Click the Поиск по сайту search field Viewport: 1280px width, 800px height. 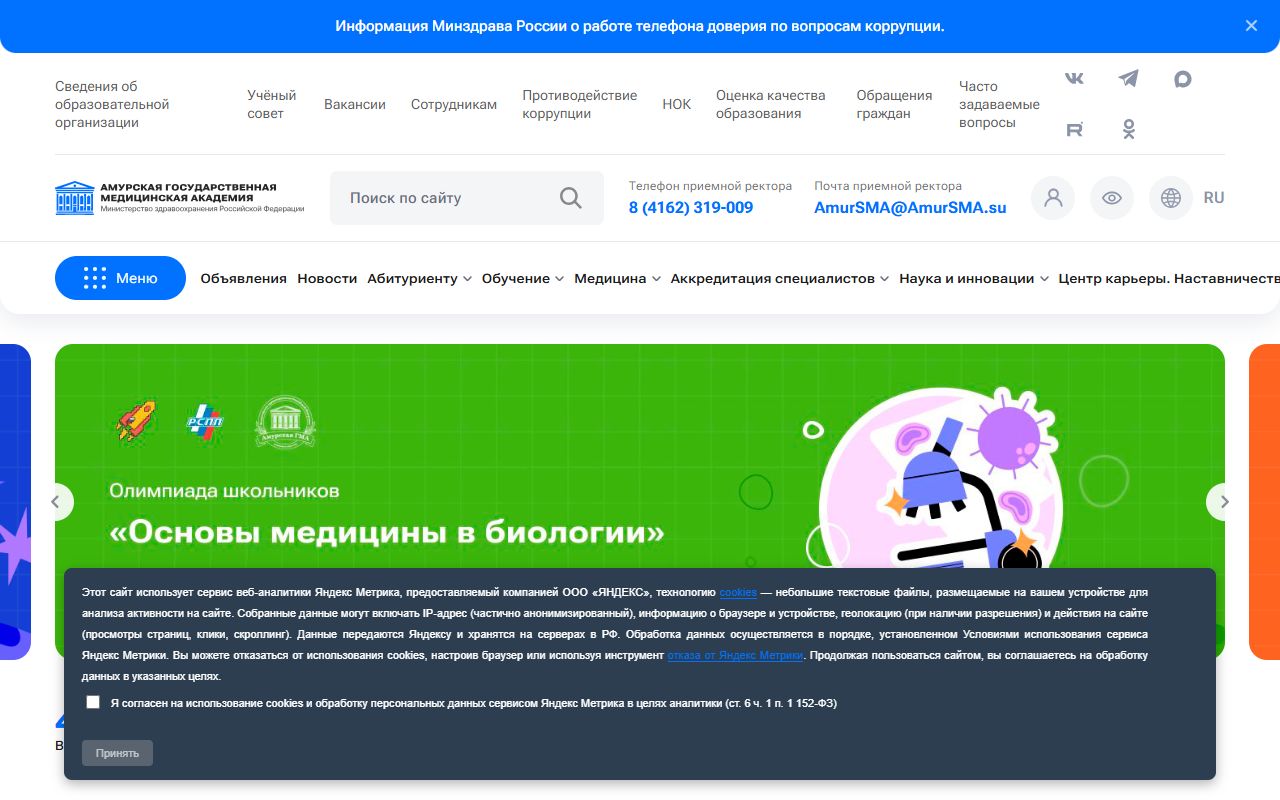pyautogui.click(x=467, y=198)
